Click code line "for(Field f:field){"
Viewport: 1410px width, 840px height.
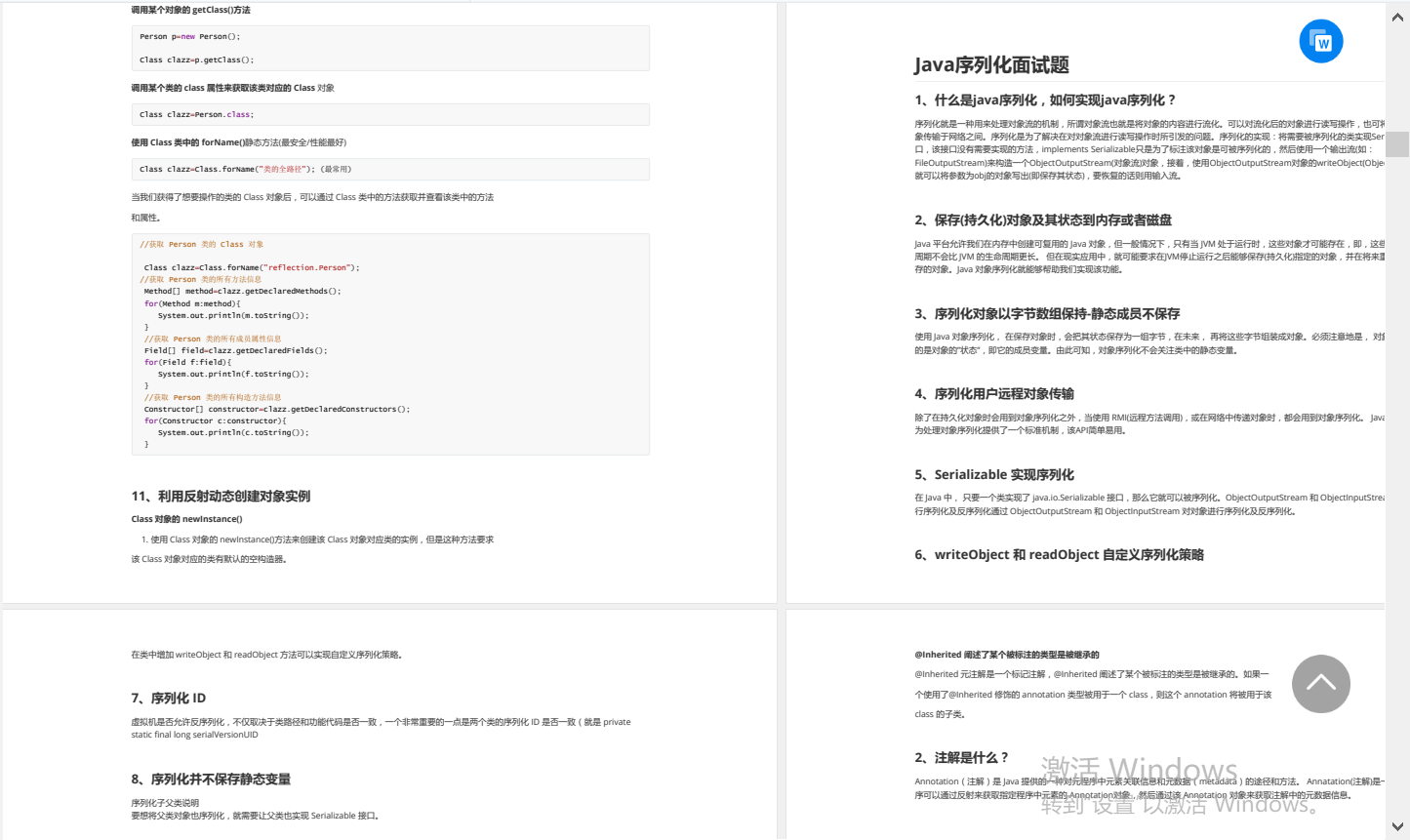188,362
